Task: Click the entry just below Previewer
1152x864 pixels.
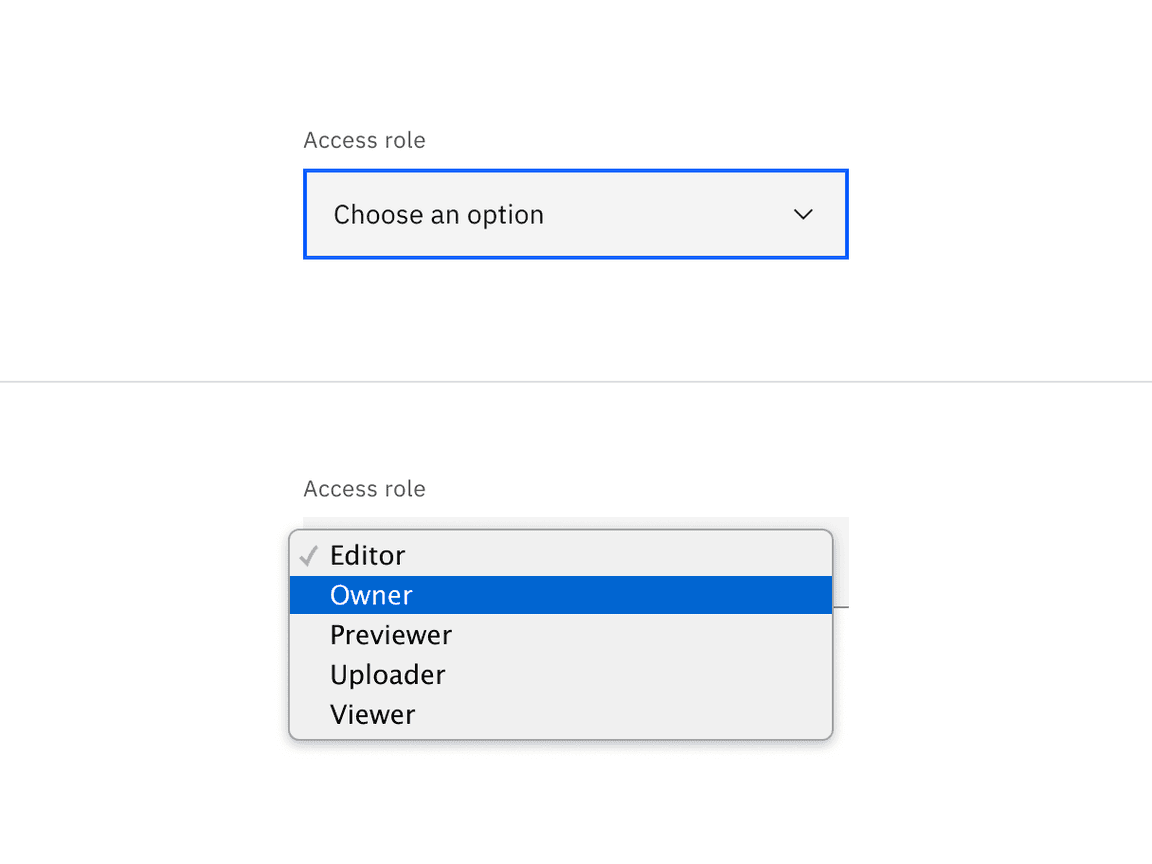Action: tap(388, 675)
